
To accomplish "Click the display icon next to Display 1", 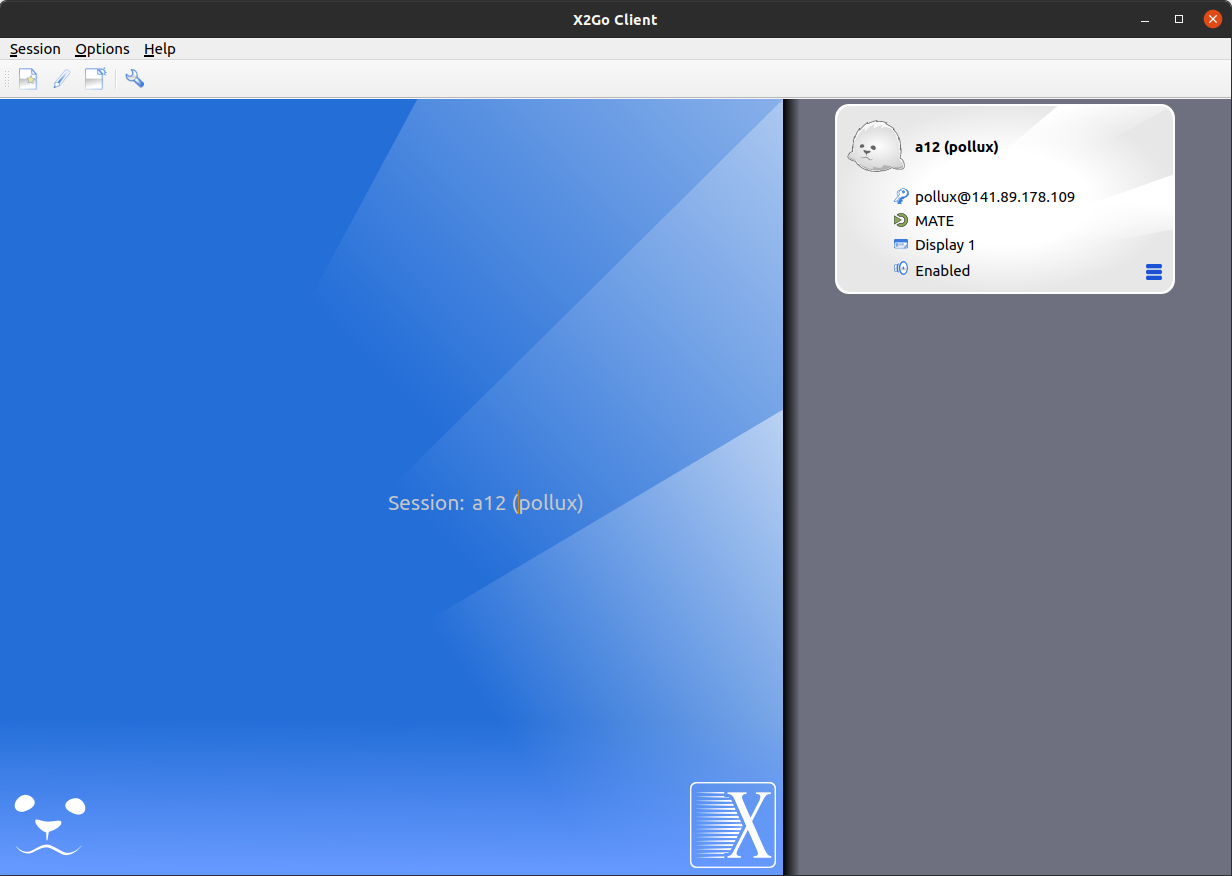I will click(x=901, y=245).
